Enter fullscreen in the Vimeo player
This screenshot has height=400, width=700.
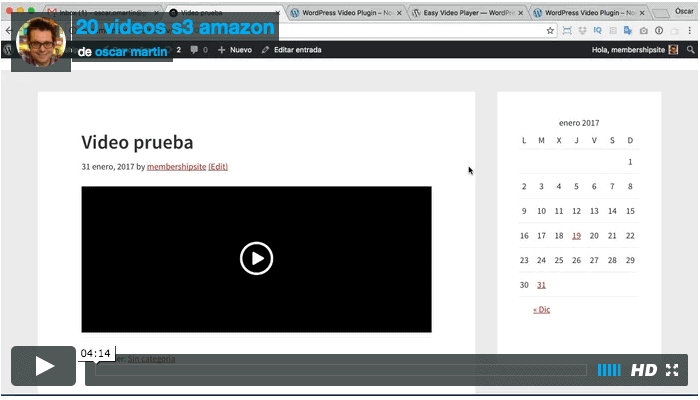point(672,370)
